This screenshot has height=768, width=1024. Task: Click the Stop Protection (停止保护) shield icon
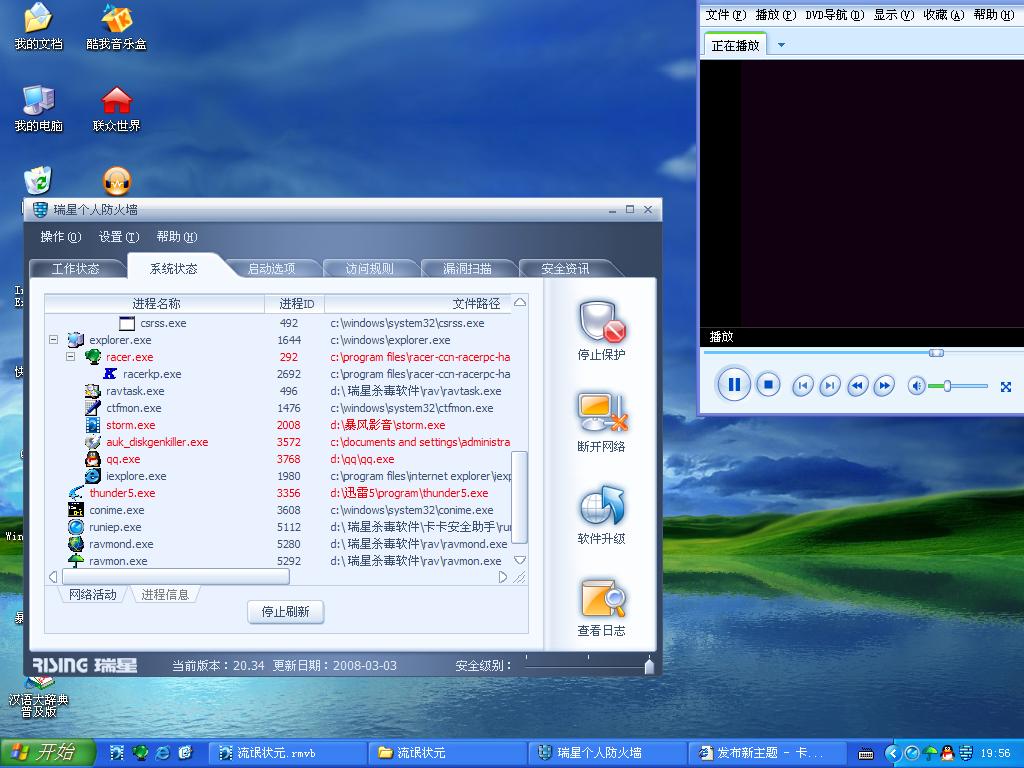(601, 322)
